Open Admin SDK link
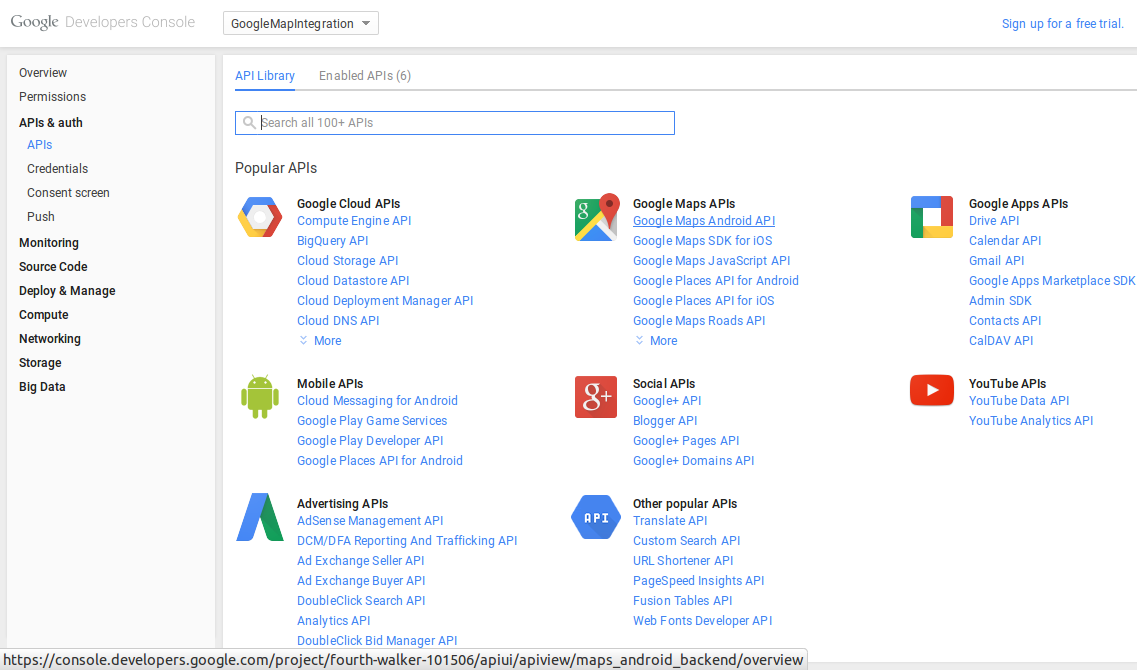 [1000, 301]
